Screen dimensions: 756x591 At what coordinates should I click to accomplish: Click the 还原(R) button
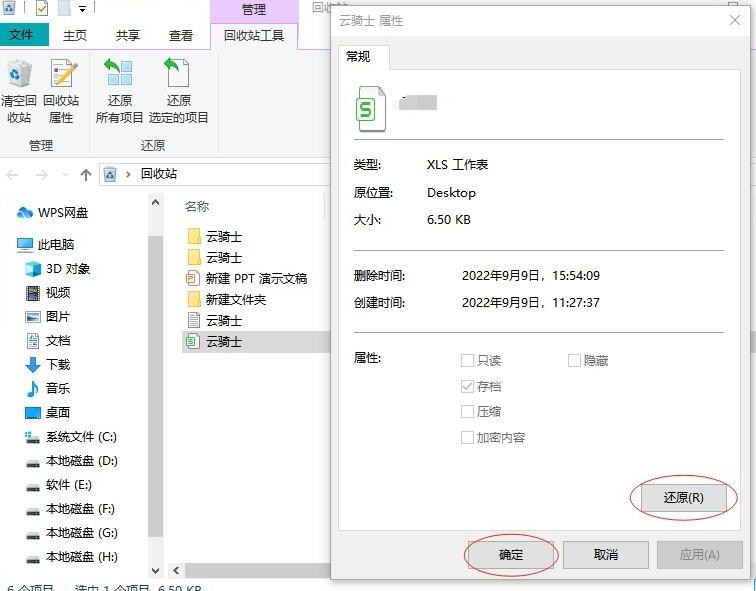click(x=684, y=497)
